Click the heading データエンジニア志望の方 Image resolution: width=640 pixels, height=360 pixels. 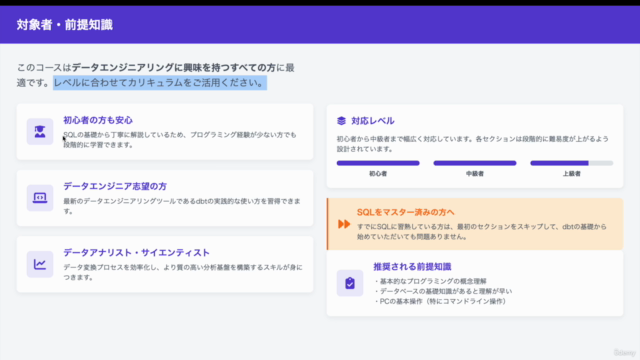[x=115, y=187]
